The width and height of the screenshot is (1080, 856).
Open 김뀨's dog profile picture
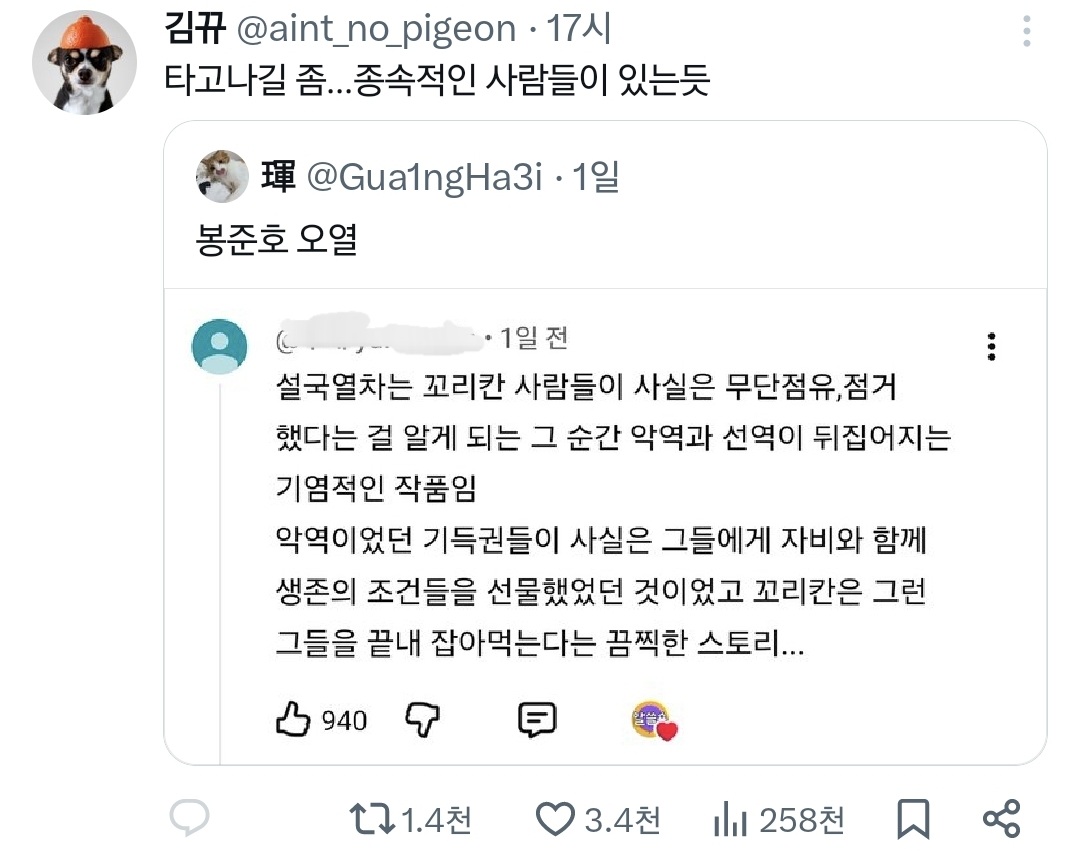(x=84, y=63)
